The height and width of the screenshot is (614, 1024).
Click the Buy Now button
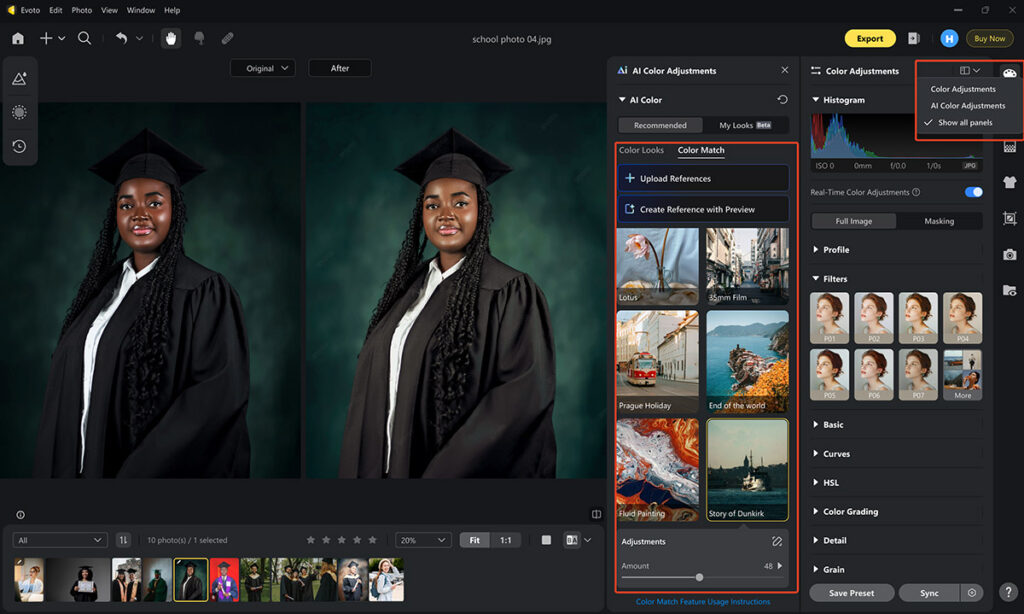989,39
